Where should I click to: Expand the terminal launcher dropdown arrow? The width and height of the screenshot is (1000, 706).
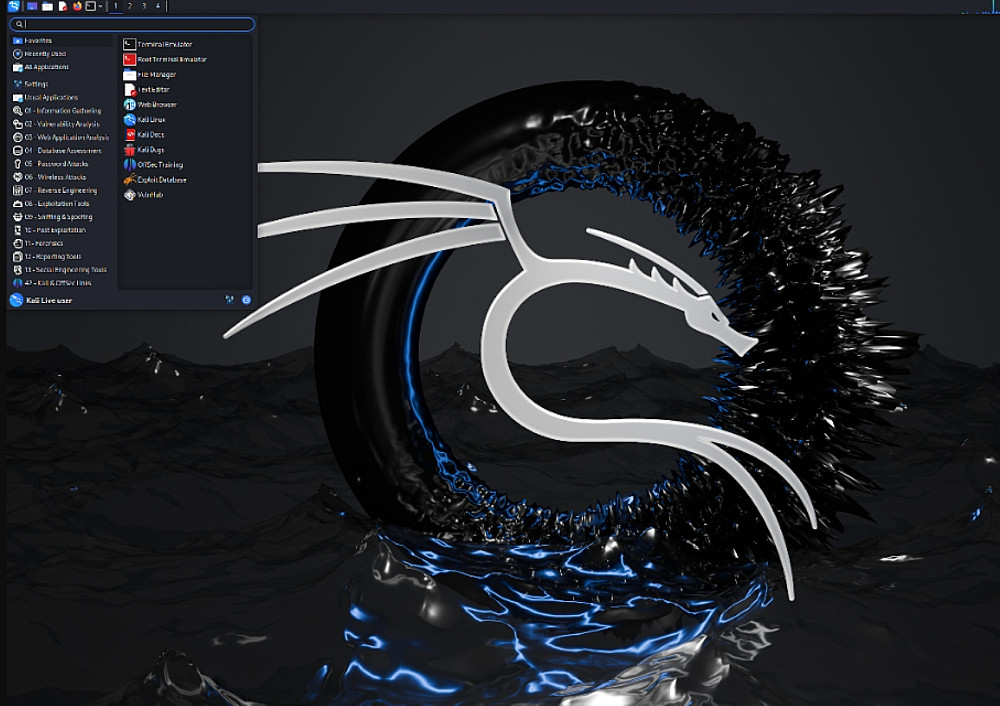pyautogui.click(x=100, y=6)
